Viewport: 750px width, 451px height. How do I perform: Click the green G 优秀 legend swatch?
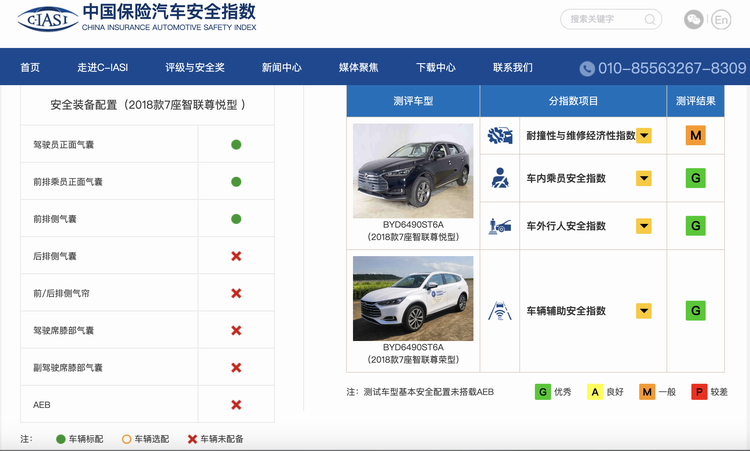(543, 392)
